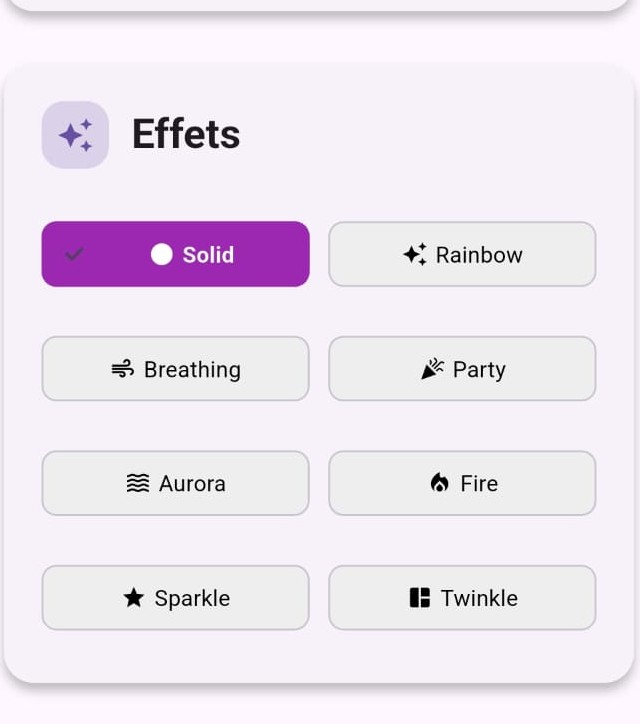Click the Effets section heading text
This screenshot has height=724, width=640.
click(186, 135)
